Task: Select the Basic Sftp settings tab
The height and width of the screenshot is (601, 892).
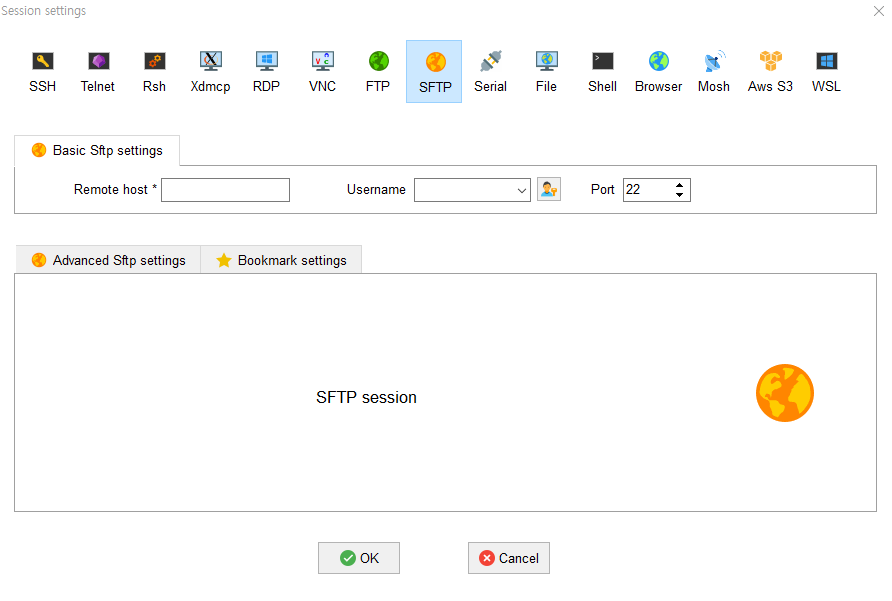Action: tap(97, 150)
